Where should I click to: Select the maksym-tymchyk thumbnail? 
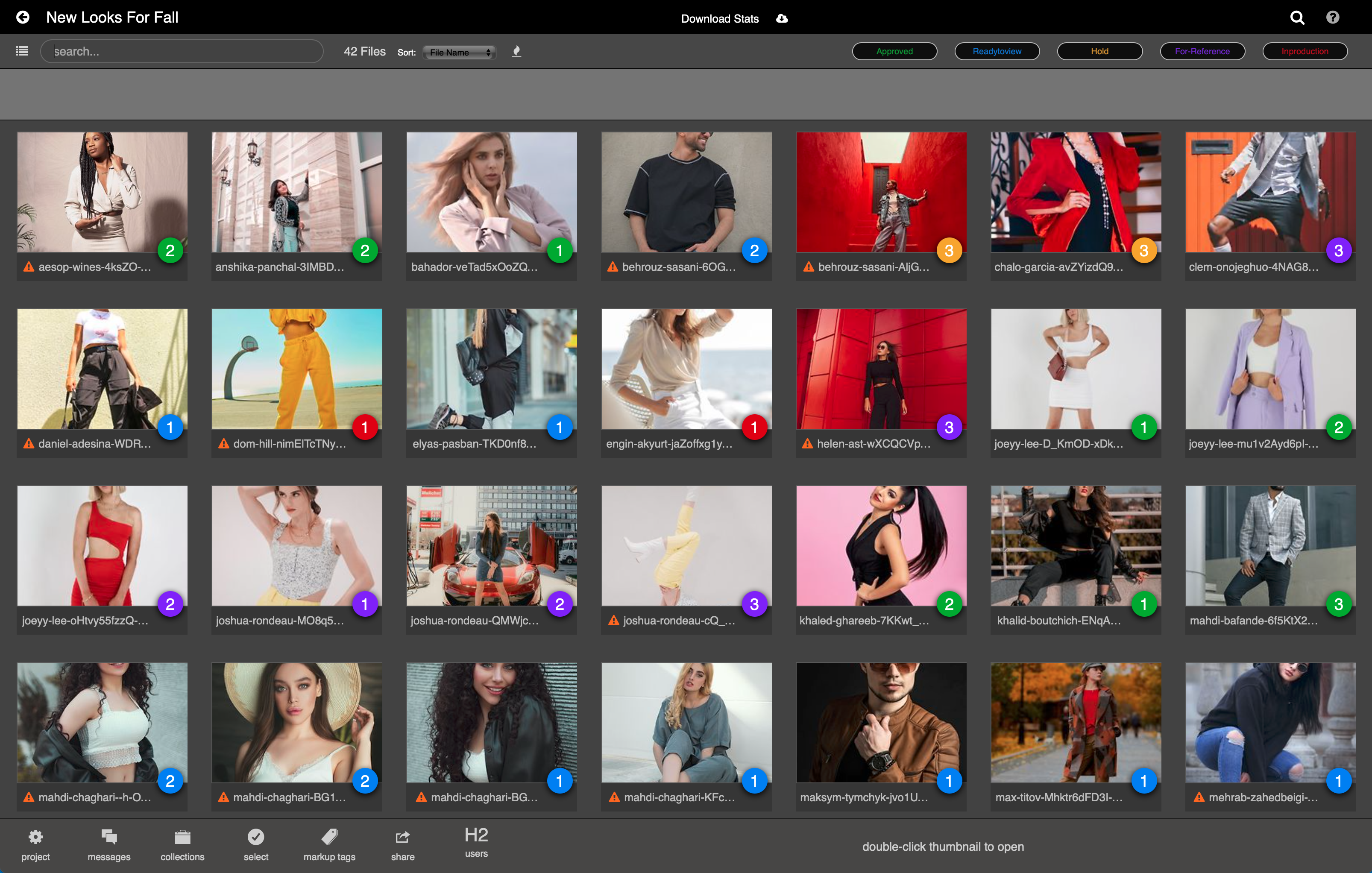(881, 722)
